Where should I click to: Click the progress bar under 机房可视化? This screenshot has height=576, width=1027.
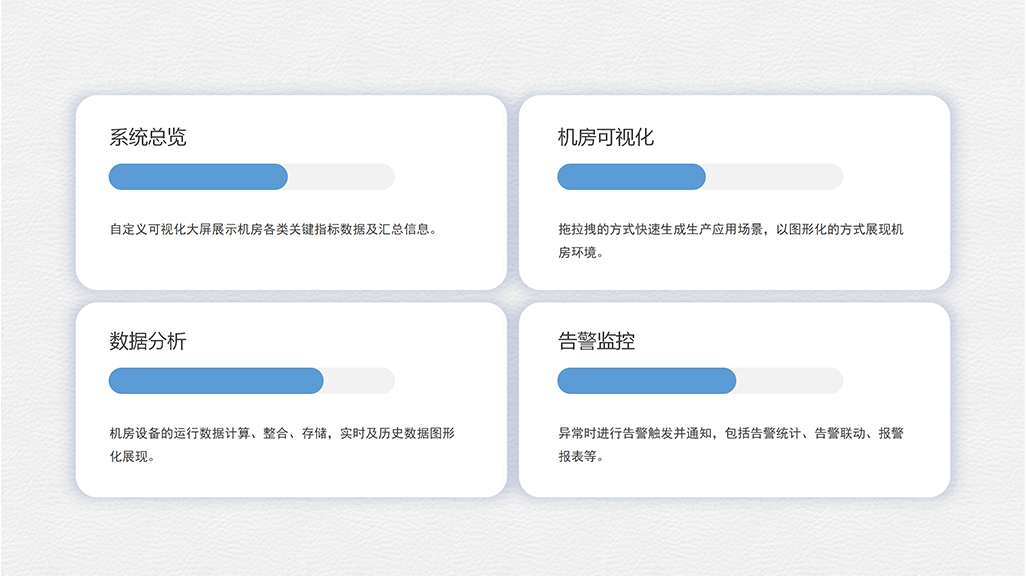700,177
